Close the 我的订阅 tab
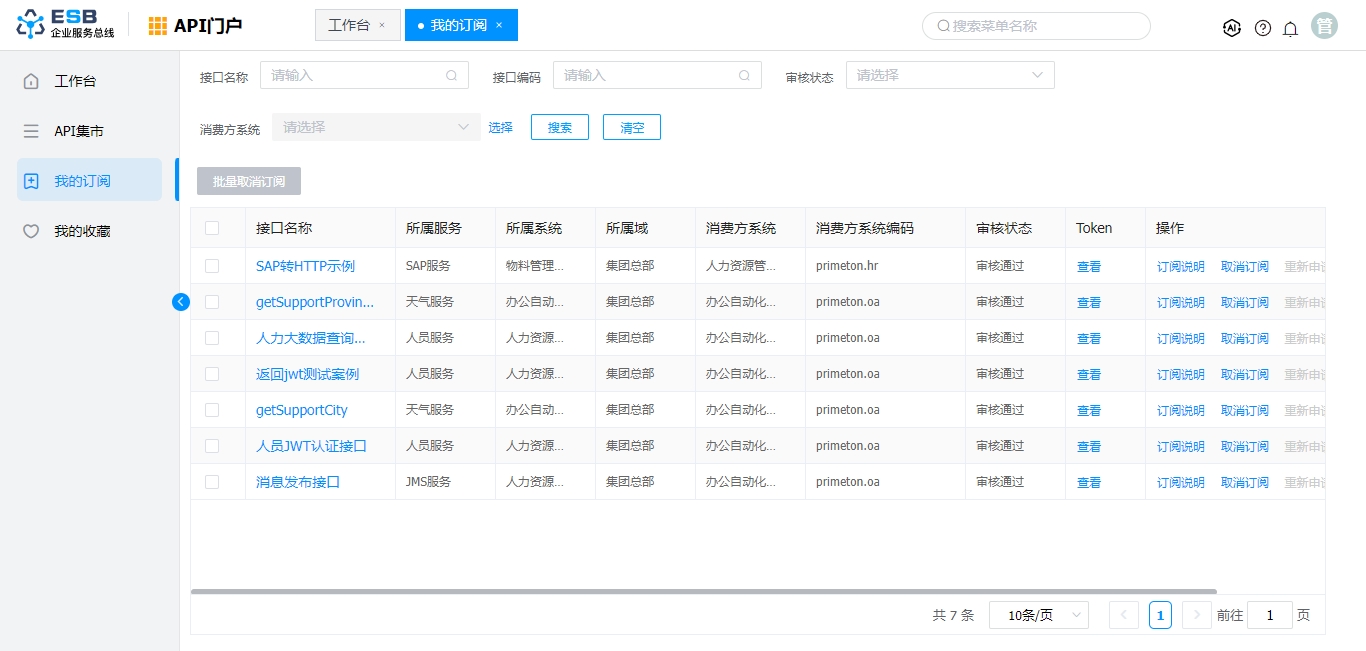 click(x=499, y=25)
